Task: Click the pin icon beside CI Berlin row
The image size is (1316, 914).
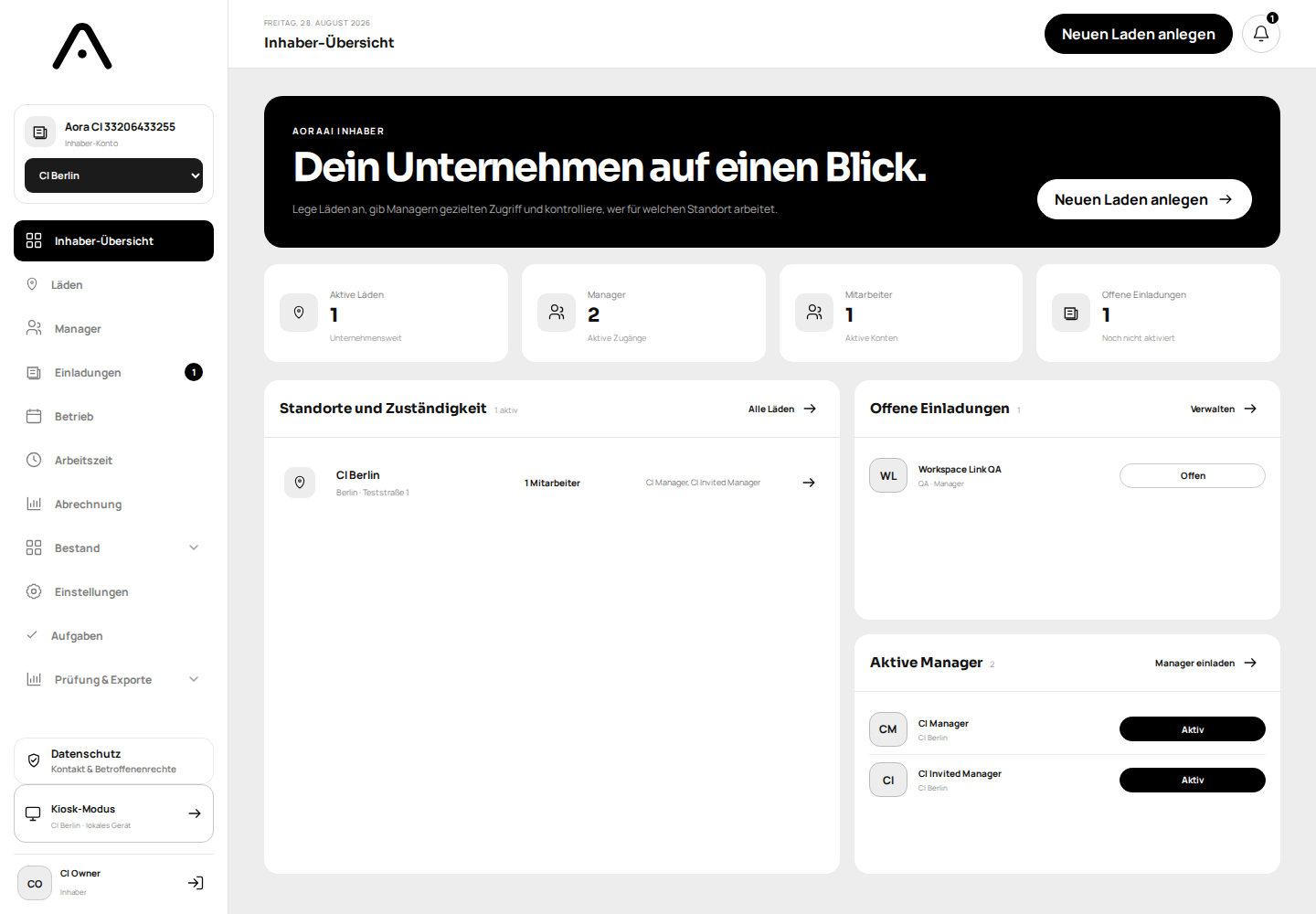Action: coord(300,483)
